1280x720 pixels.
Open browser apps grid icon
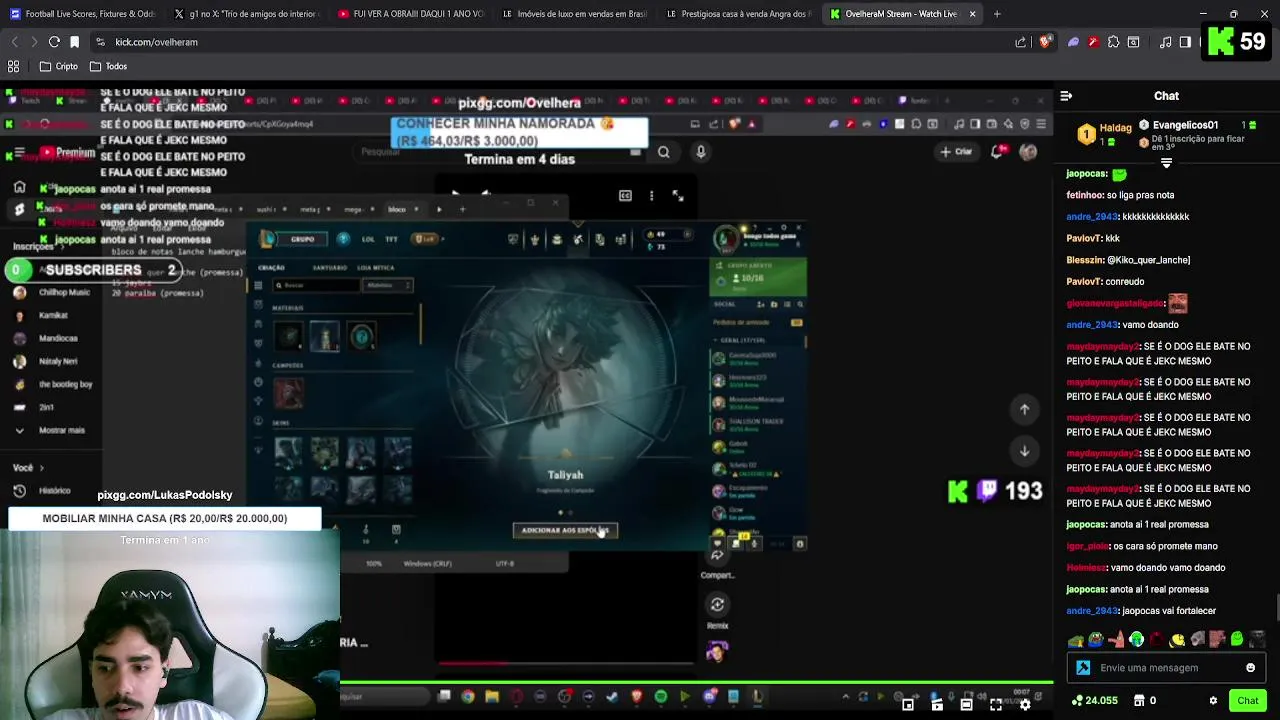coord(14,66)
